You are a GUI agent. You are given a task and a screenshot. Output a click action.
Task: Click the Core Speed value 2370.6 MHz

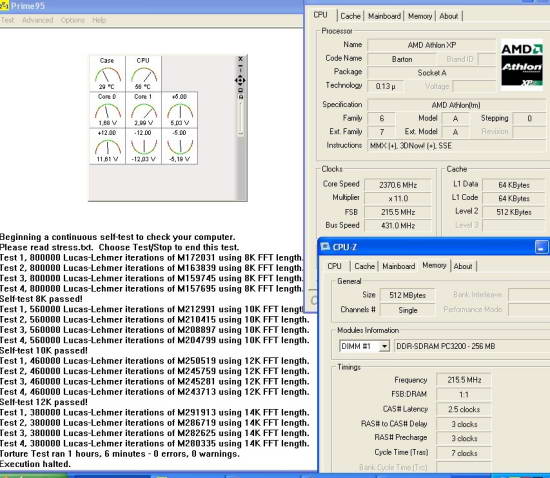[398, 185]
